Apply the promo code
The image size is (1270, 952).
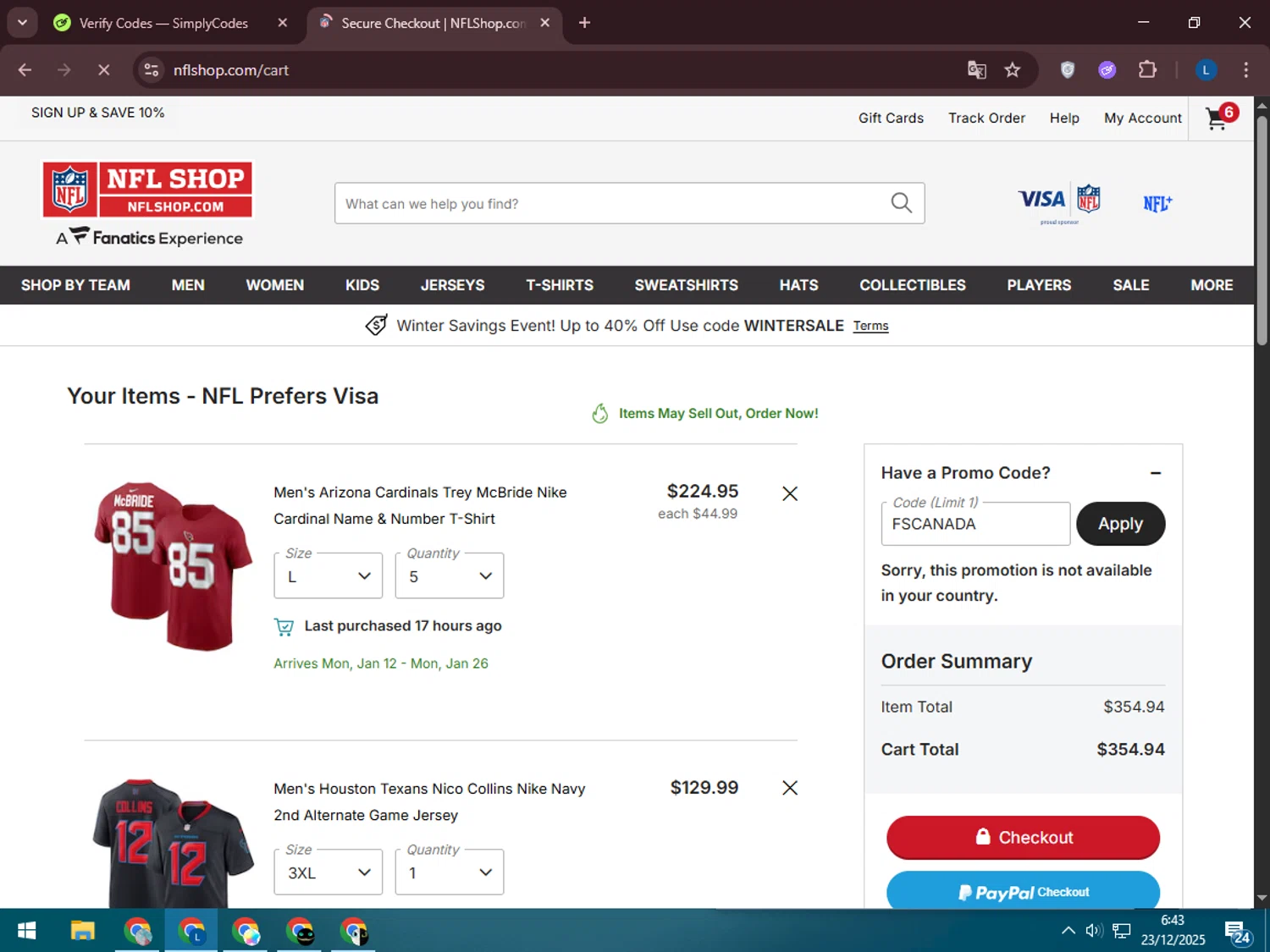point(1120,524)
